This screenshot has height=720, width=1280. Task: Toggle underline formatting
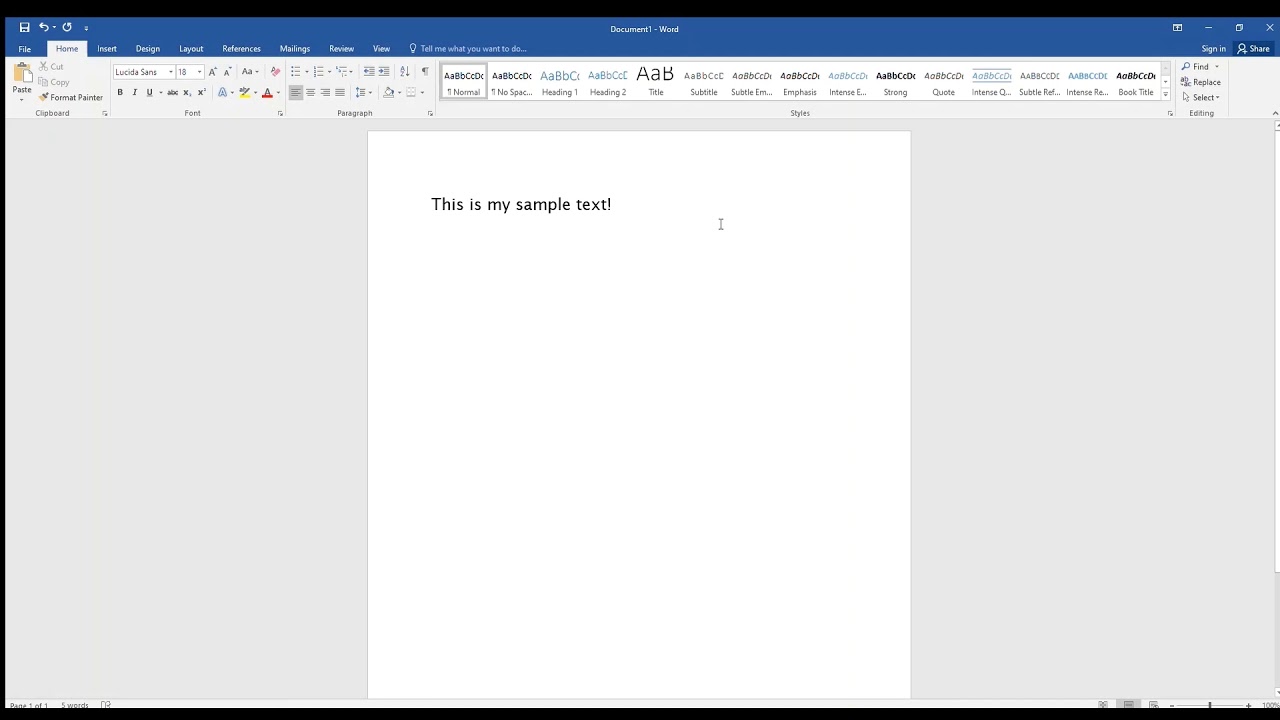pyautogui.click(x=150, y=93)
